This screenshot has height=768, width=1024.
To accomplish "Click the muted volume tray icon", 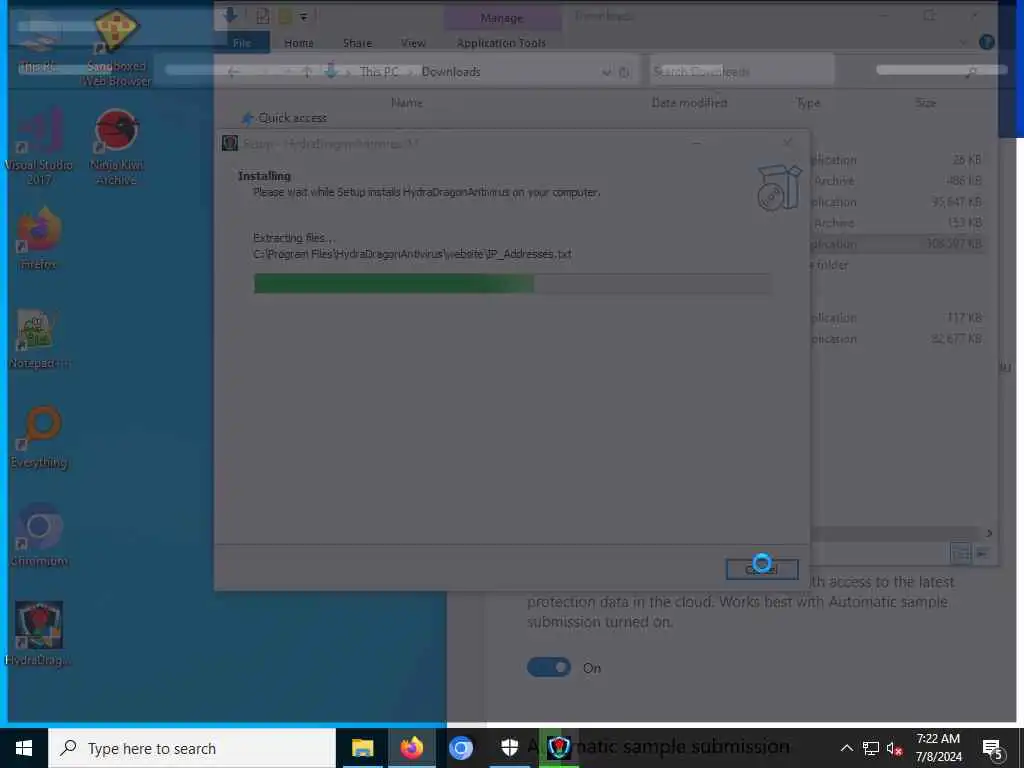I will 894,748.
